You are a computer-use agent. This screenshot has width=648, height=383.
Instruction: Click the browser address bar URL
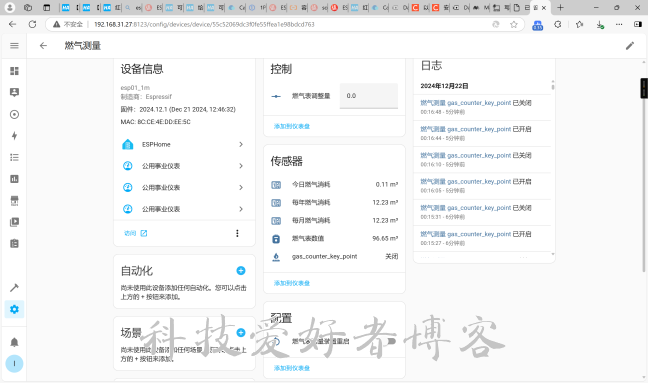[x=204, y=24]
